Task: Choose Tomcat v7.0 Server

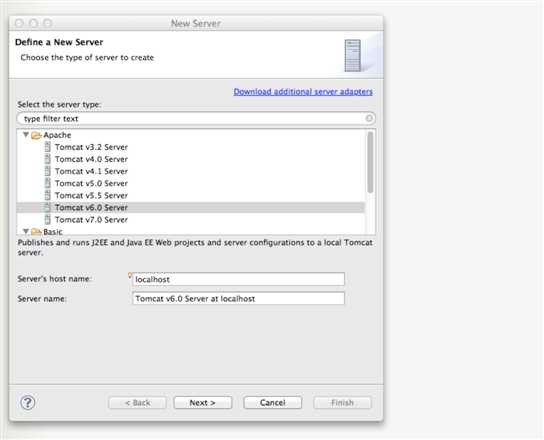Action: [x=91, y=220]
